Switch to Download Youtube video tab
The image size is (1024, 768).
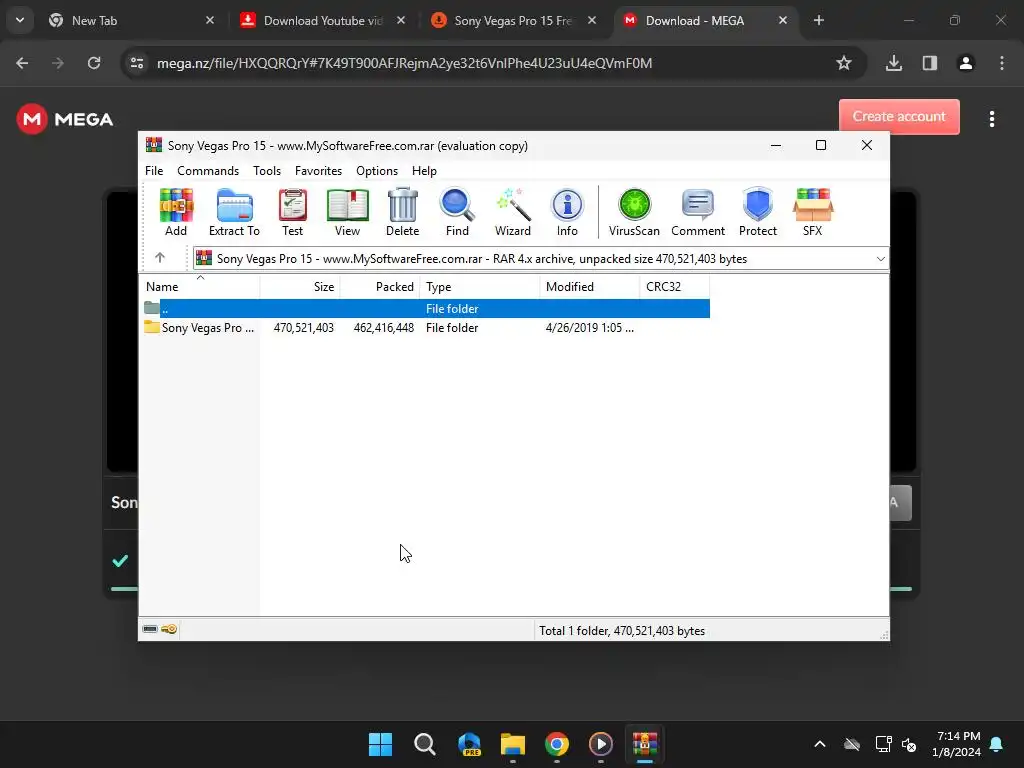click(323, 21)
